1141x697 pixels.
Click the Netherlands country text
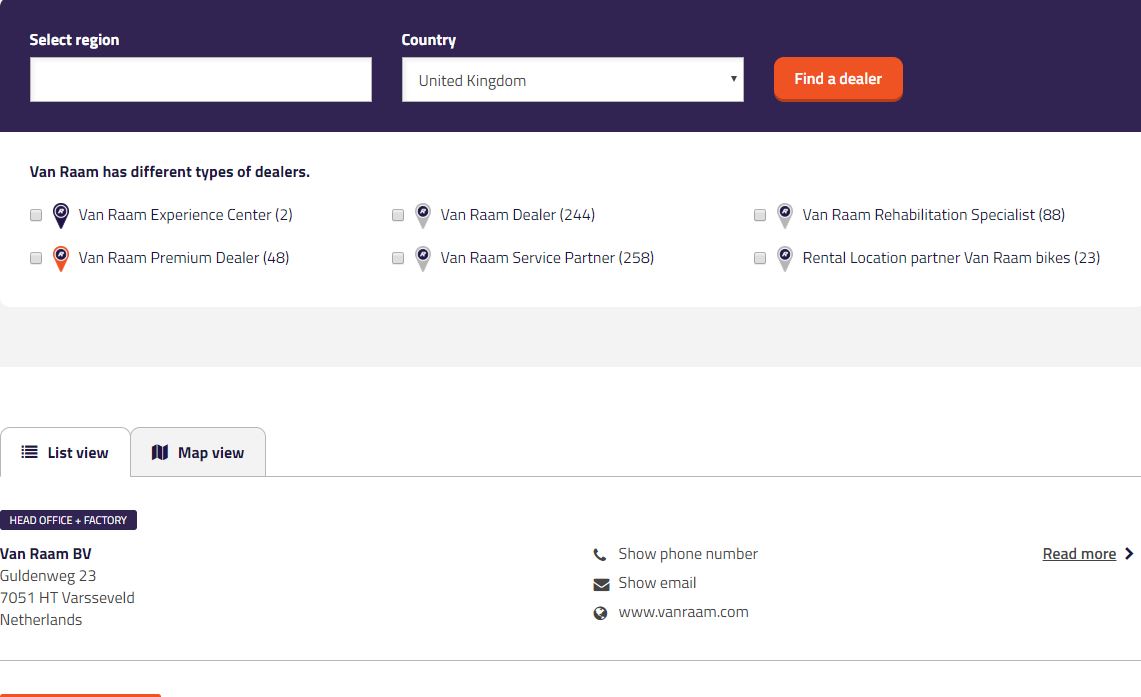click(41, 619)
